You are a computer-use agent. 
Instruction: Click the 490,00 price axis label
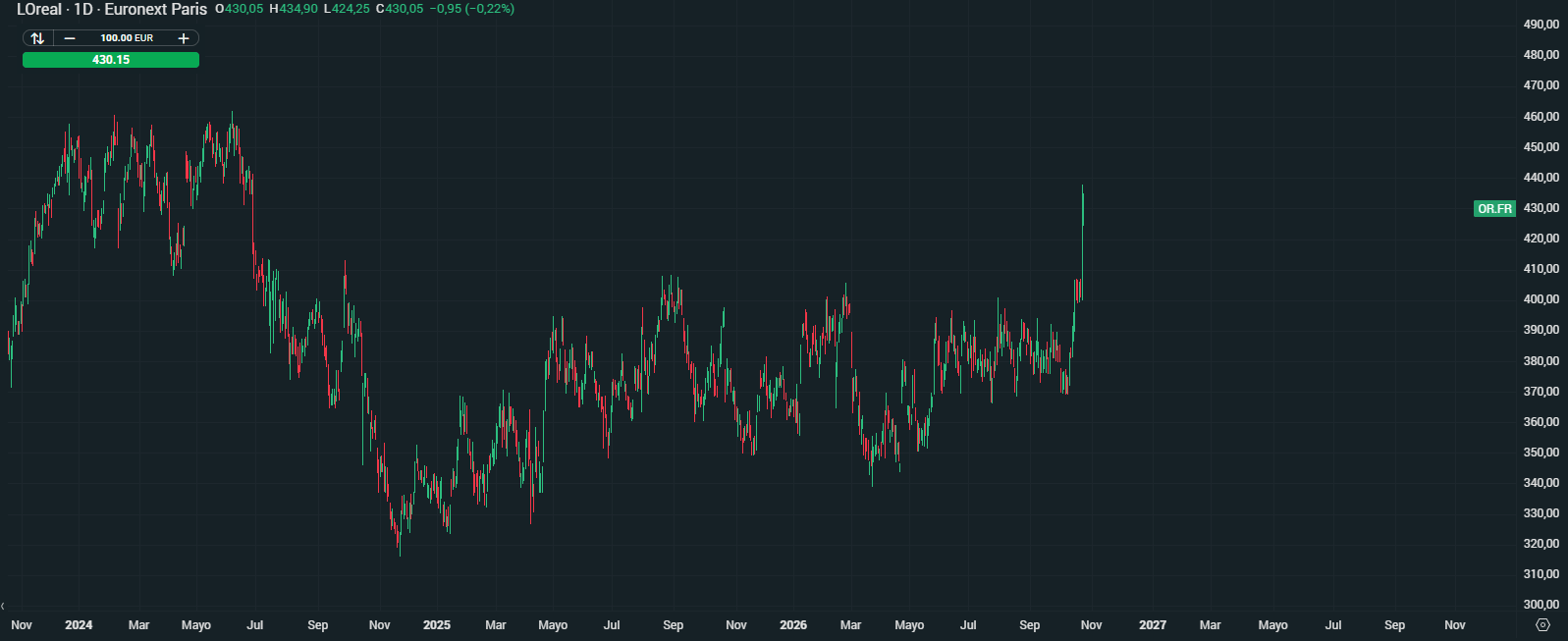[1541, 25]
